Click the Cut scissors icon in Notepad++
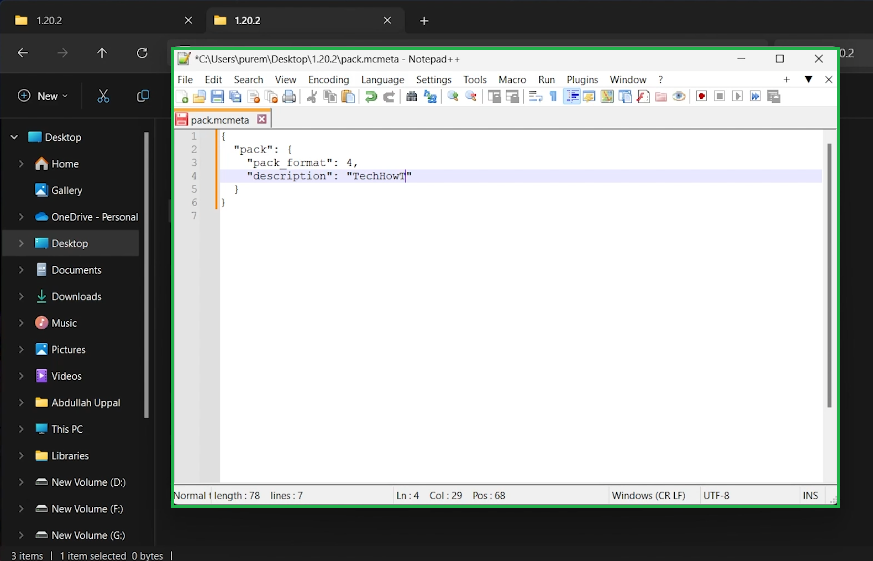Screen dimensions: 873x561 pyautogui.click(x=312, y=97)
